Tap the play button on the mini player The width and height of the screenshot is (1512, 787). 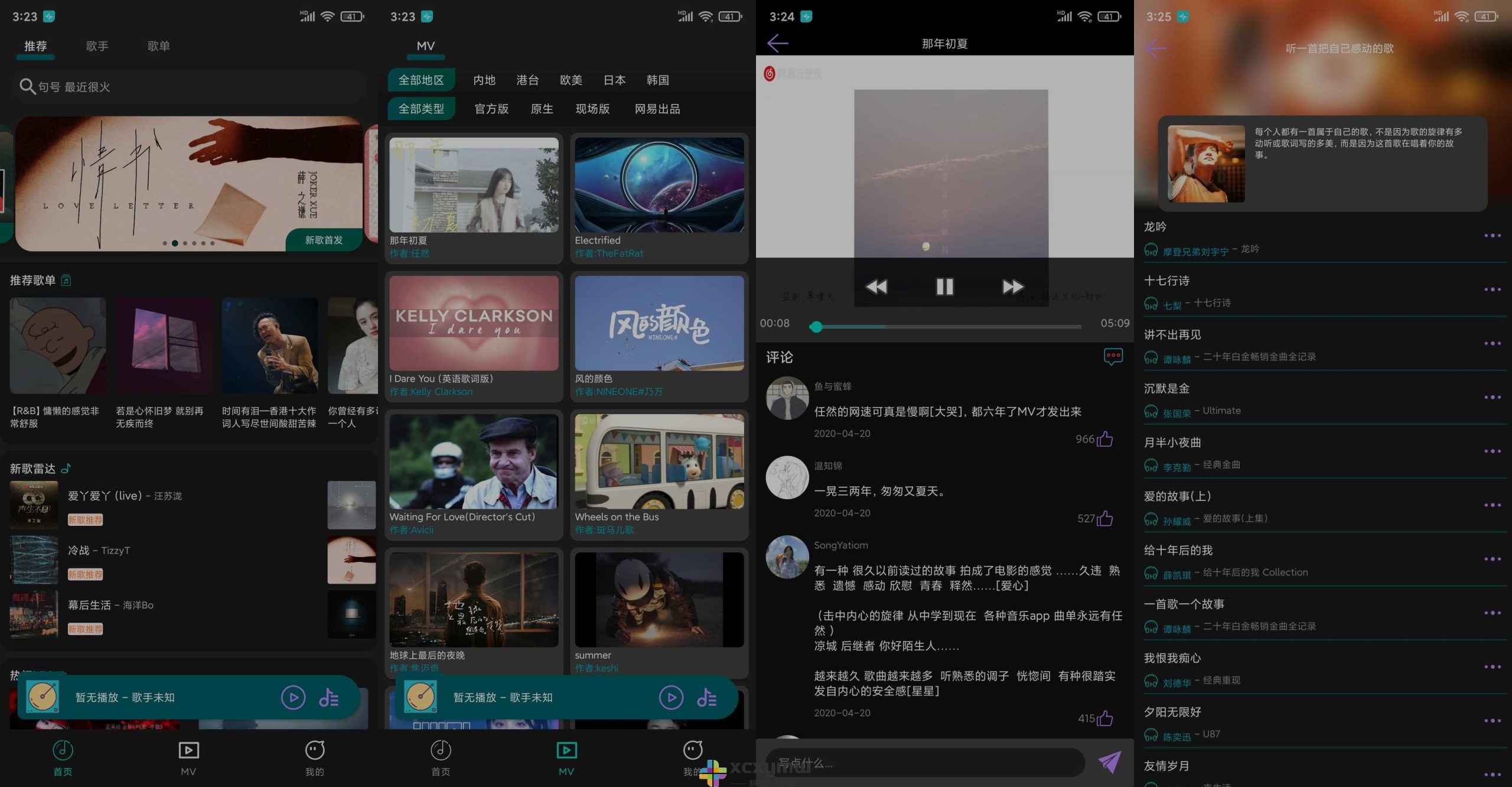pos(293,697)
